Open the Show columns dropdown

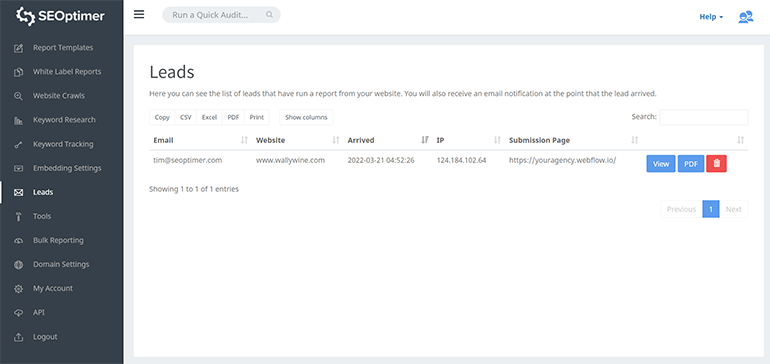coord(306,117)
